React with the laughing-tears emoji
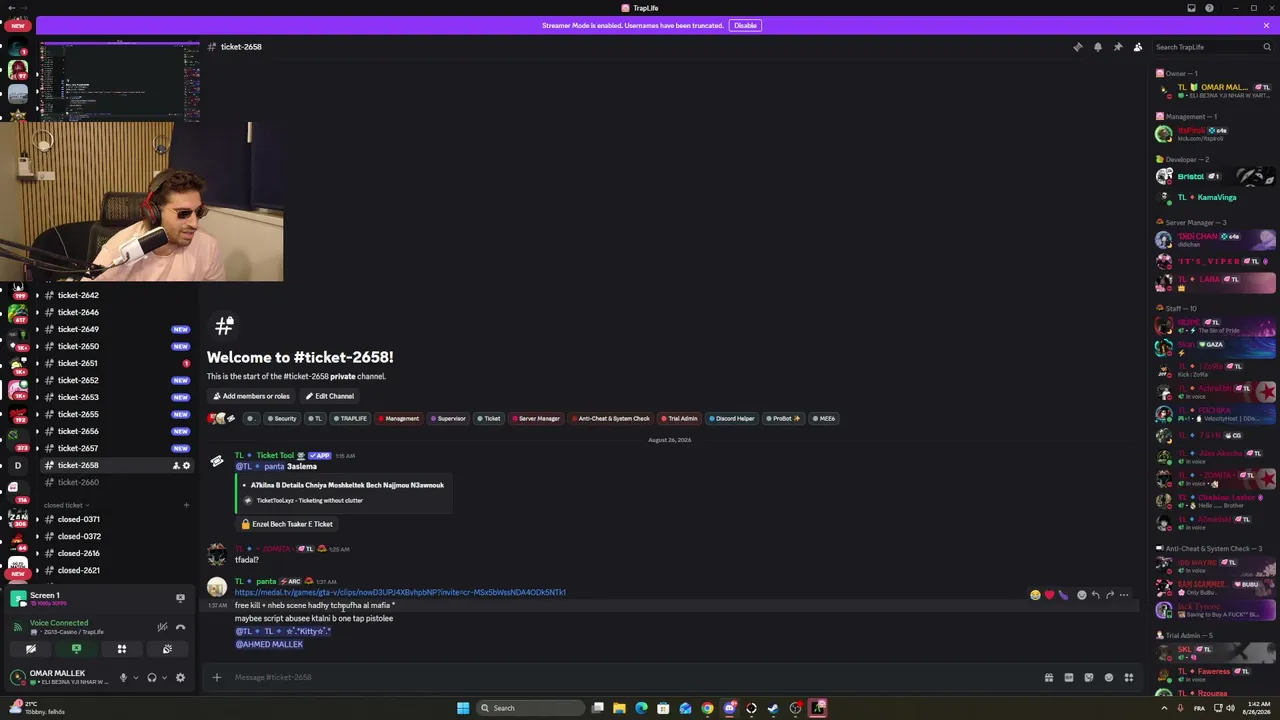The image size is (1280, 720). click(x=1035, y=595)
